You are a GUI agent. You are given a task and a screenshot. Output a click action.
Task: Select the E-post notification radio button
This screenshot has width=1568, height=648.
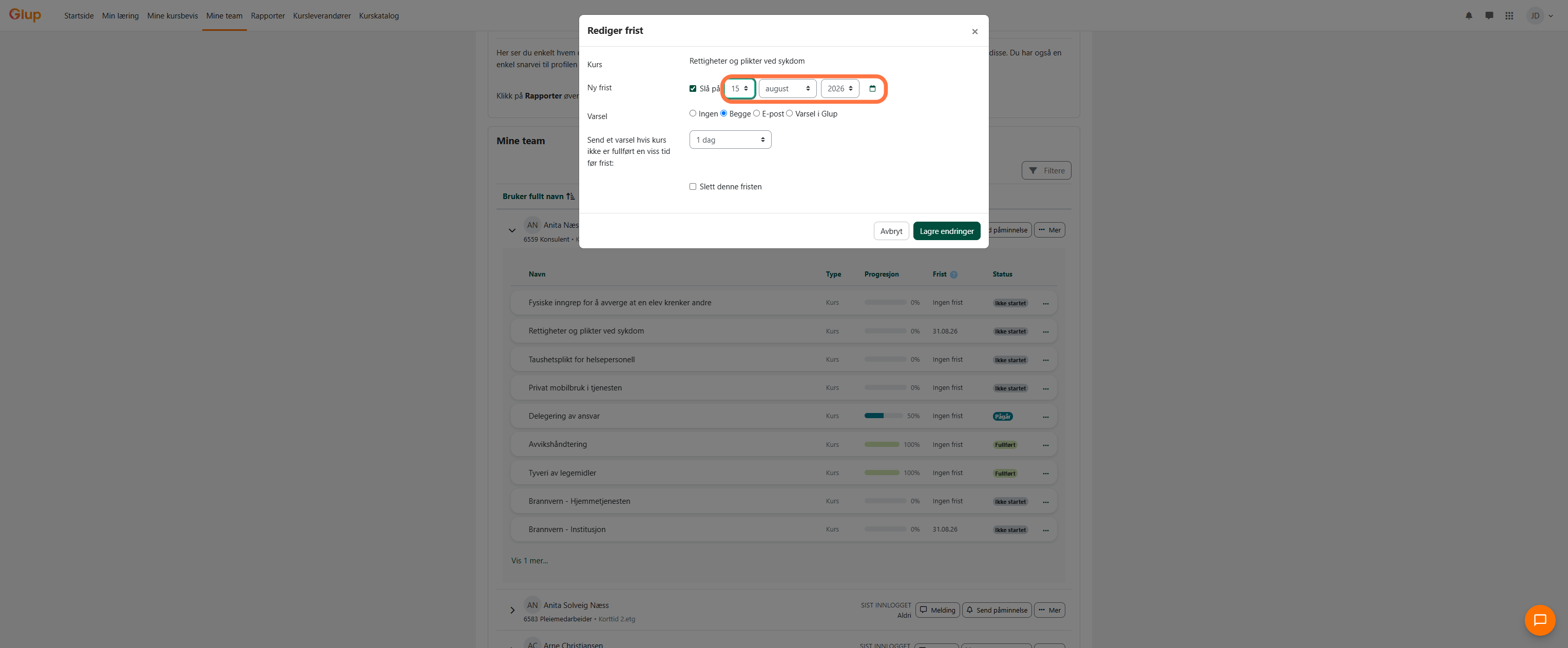(756, 113)
